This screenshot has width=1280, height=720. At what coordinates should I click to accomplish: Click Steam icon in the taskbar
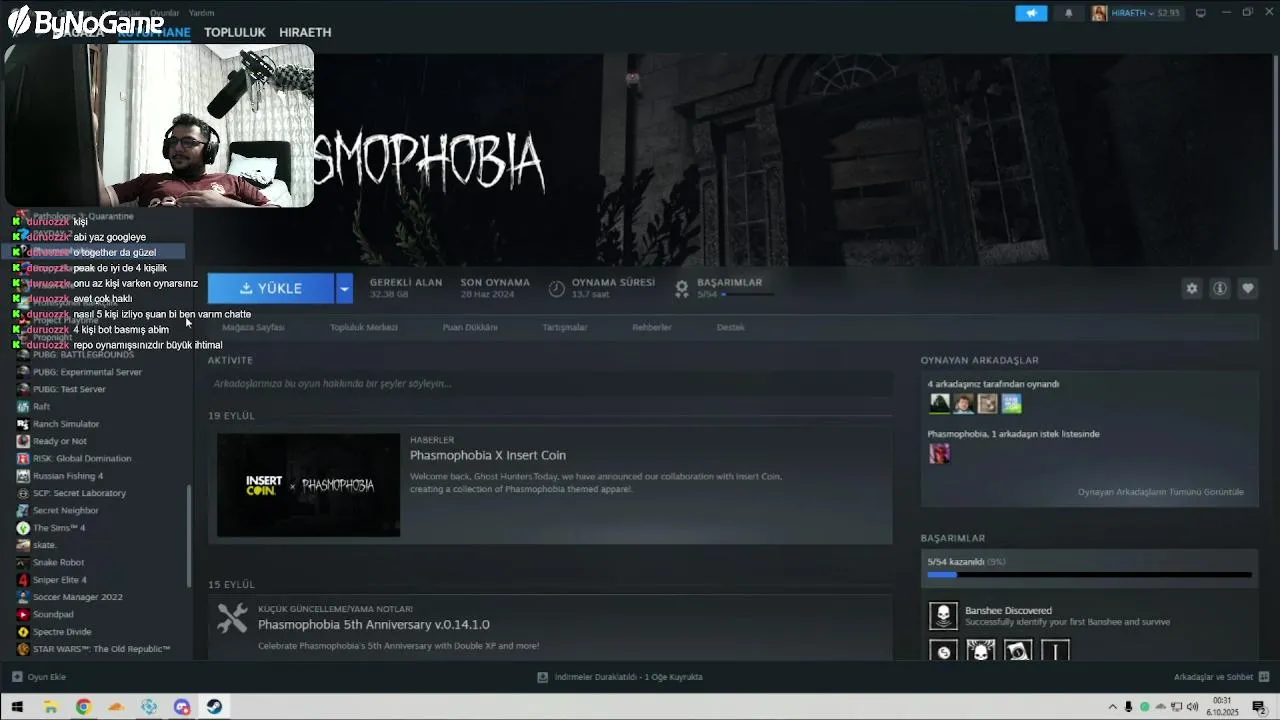[214, 707]
